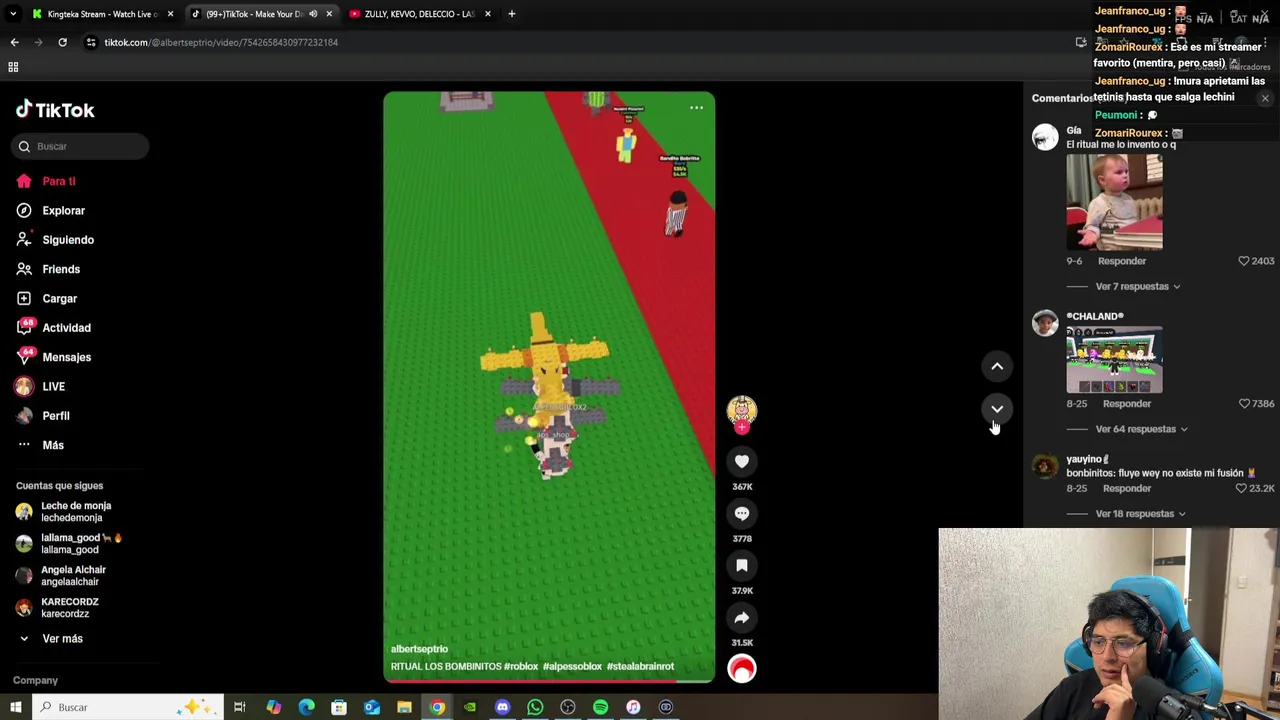The image size is (1280, 720).
Task: Switch to ZULLY, KEVVO, DELECCIO YouTube tab
Action: 420,14
